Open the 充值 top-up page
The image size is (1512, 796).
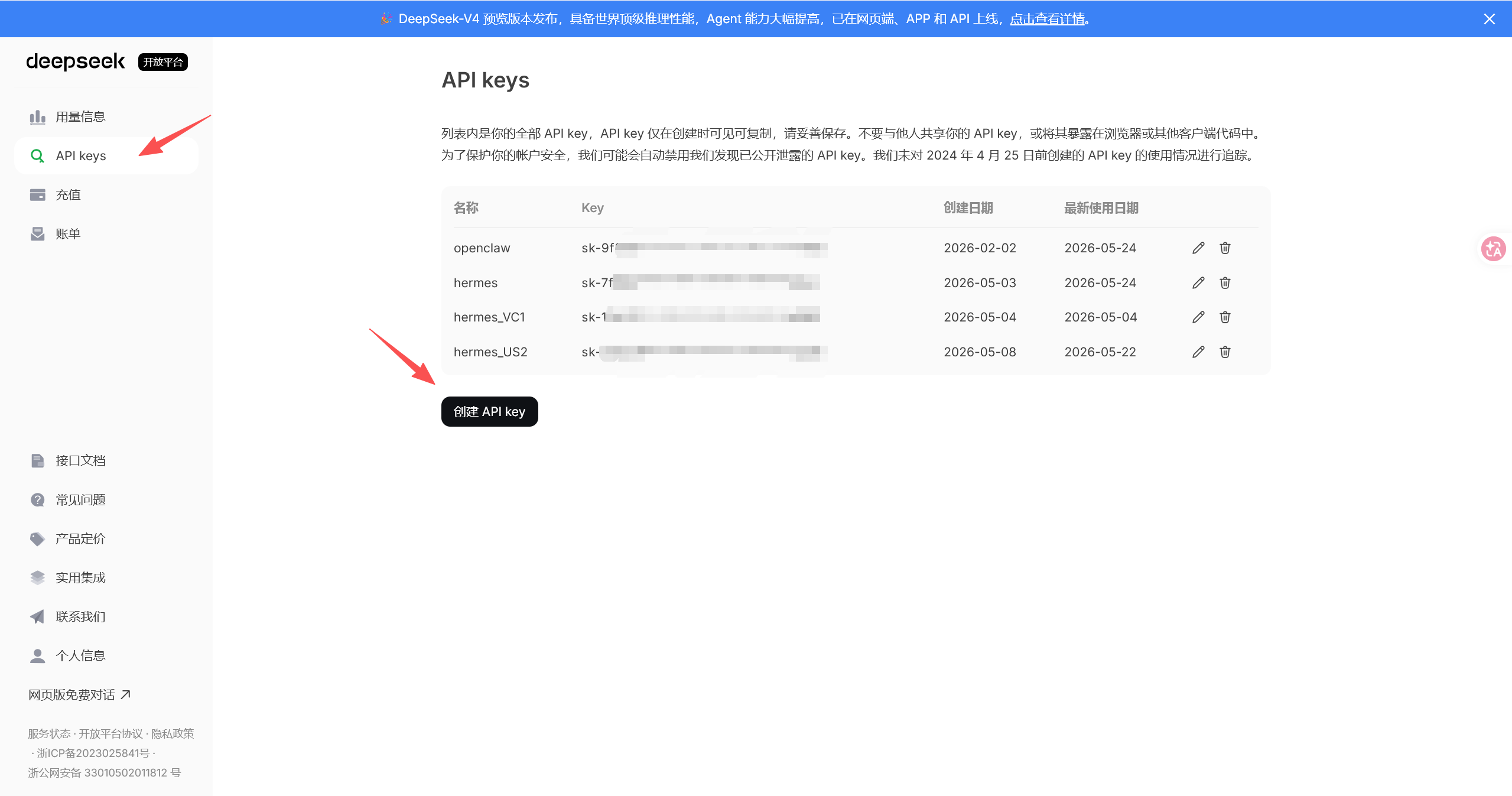106,195
